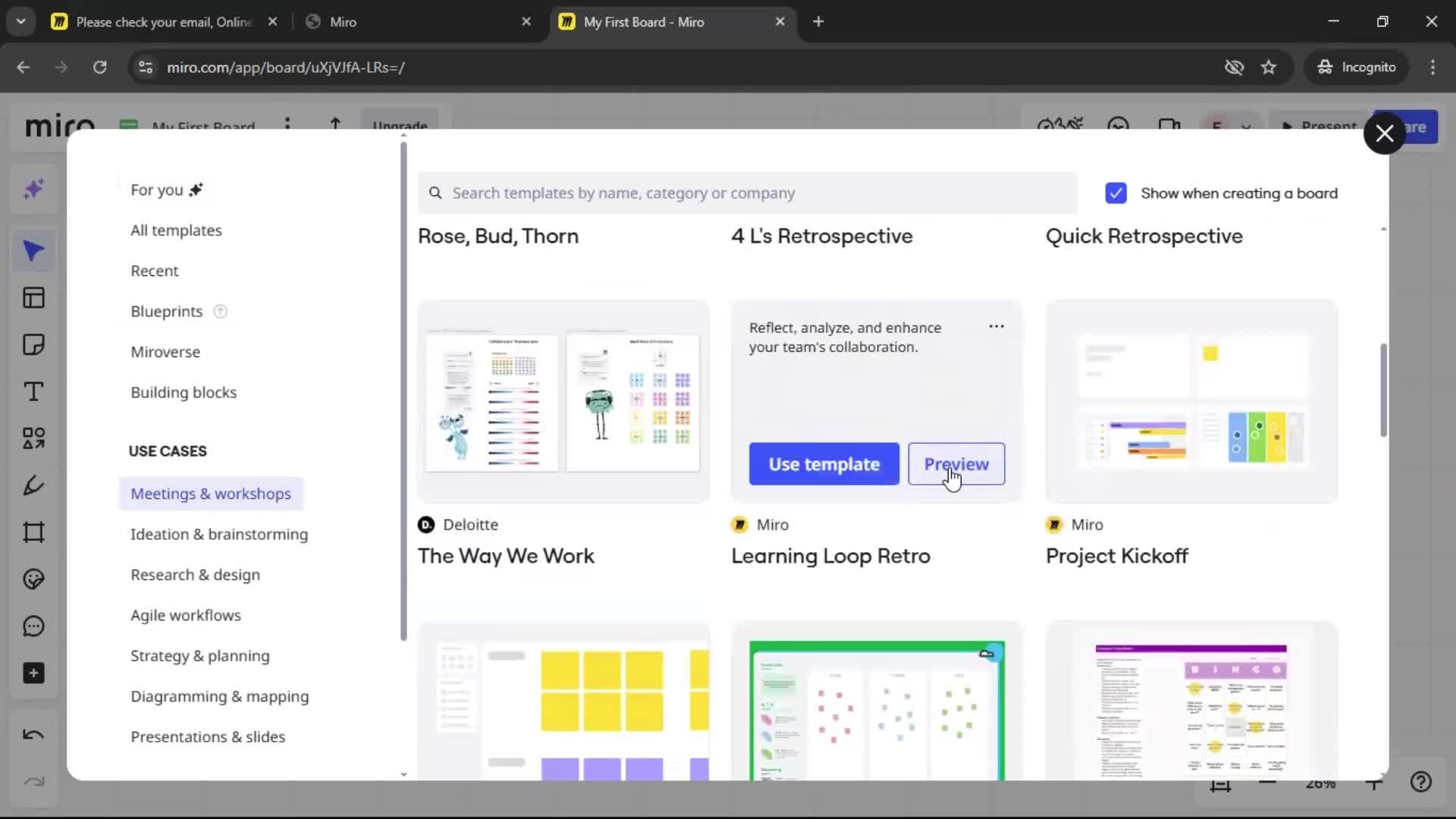
Task: Focus the Search templates field
Action: pyautogui.click(x=747, y=193)
